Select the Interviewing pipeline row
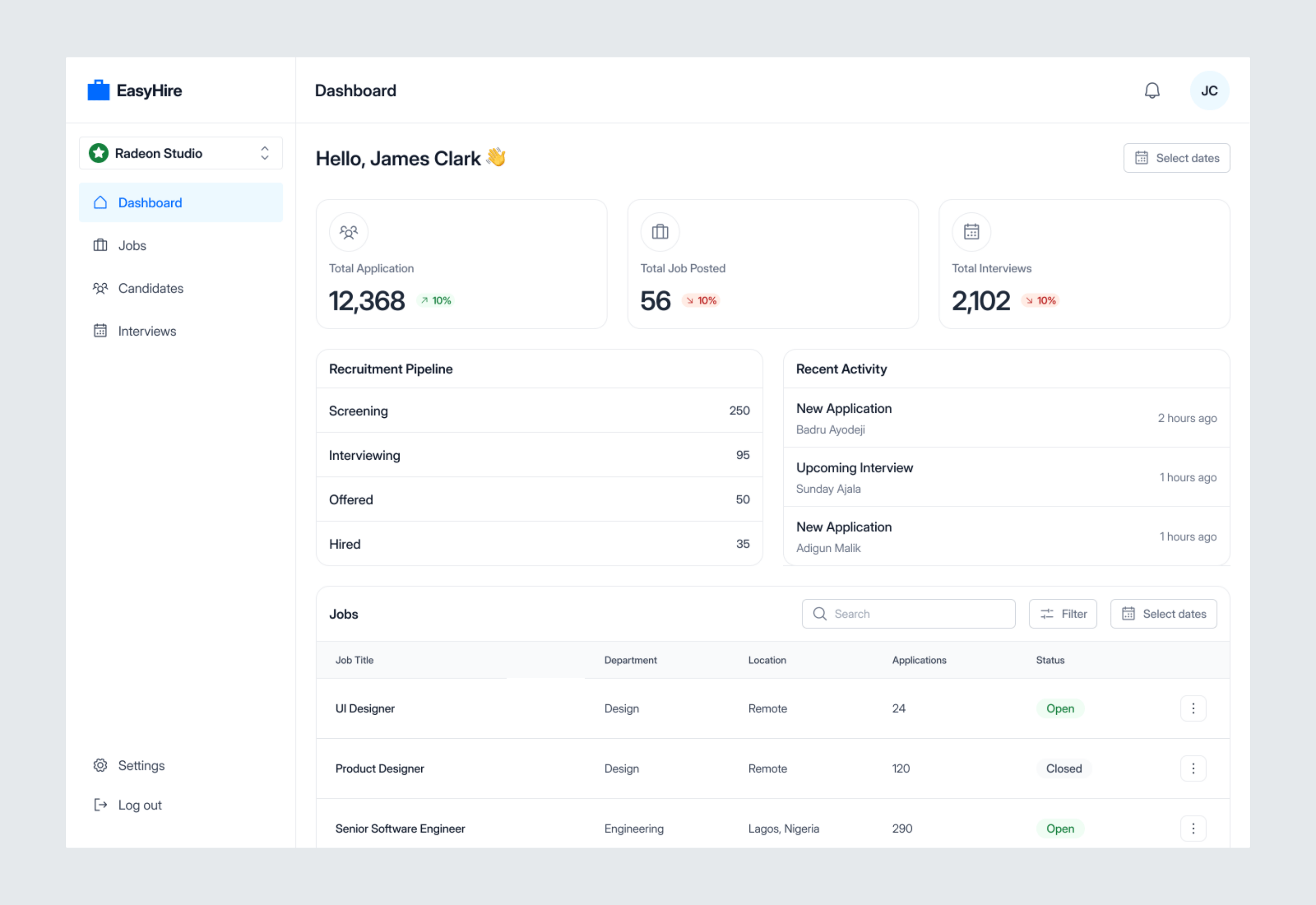This screenshot has width=1316, height=905. click(539, 455)
